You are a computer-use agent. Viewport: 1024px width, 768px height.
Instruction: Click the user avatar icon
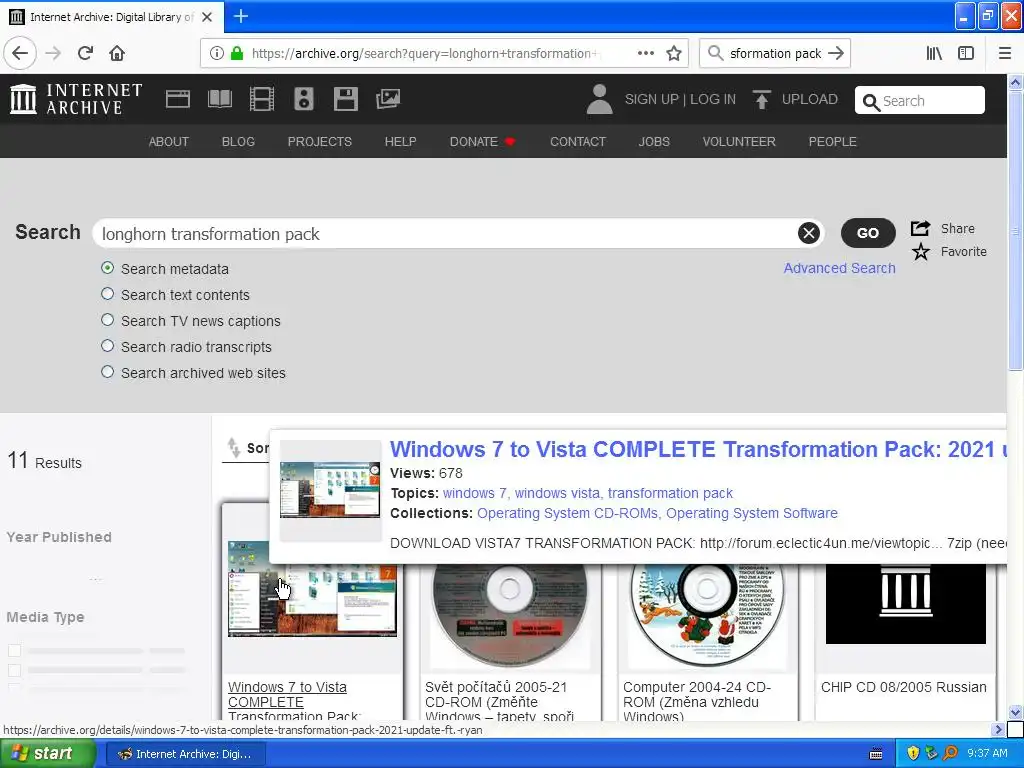[599, 99]
